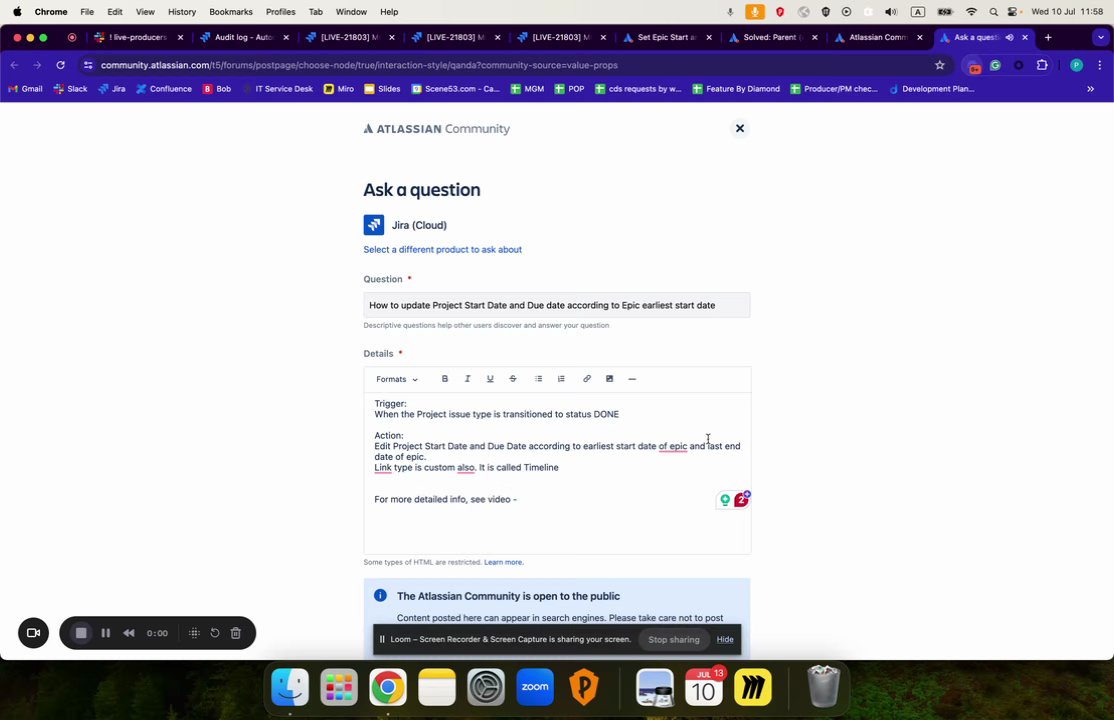This screenshot has height=720, width=1114.
Task: Switch to the live-producers tab
Action: tap(138, 38)
